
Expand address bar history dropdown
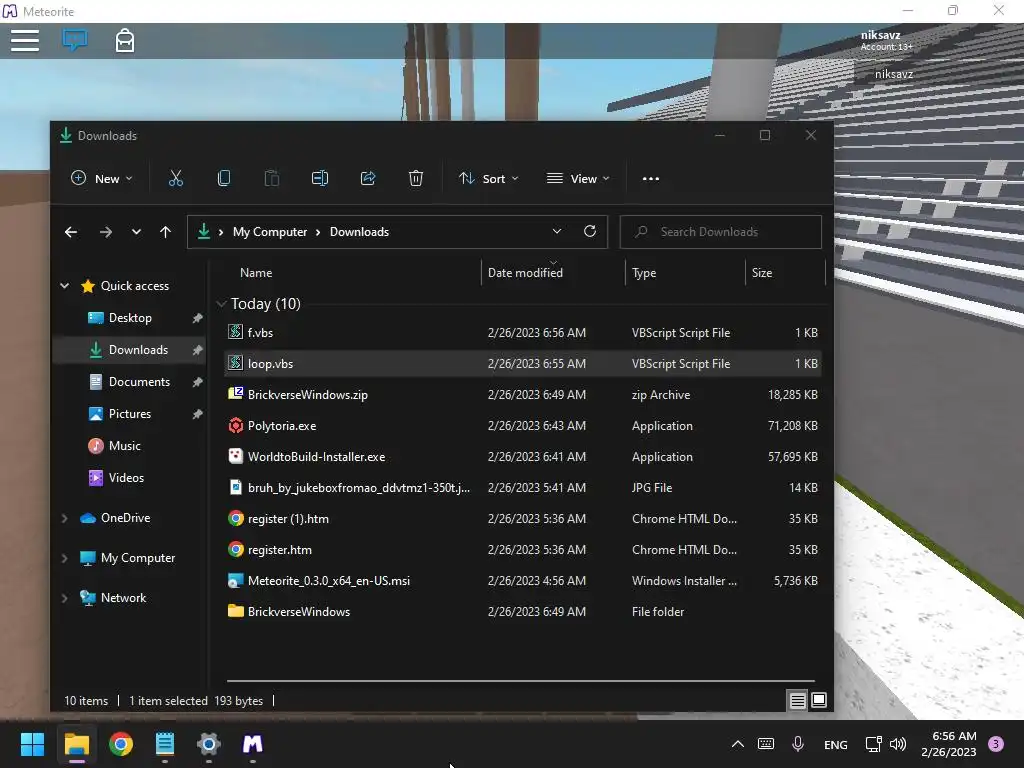coord(556,231)
